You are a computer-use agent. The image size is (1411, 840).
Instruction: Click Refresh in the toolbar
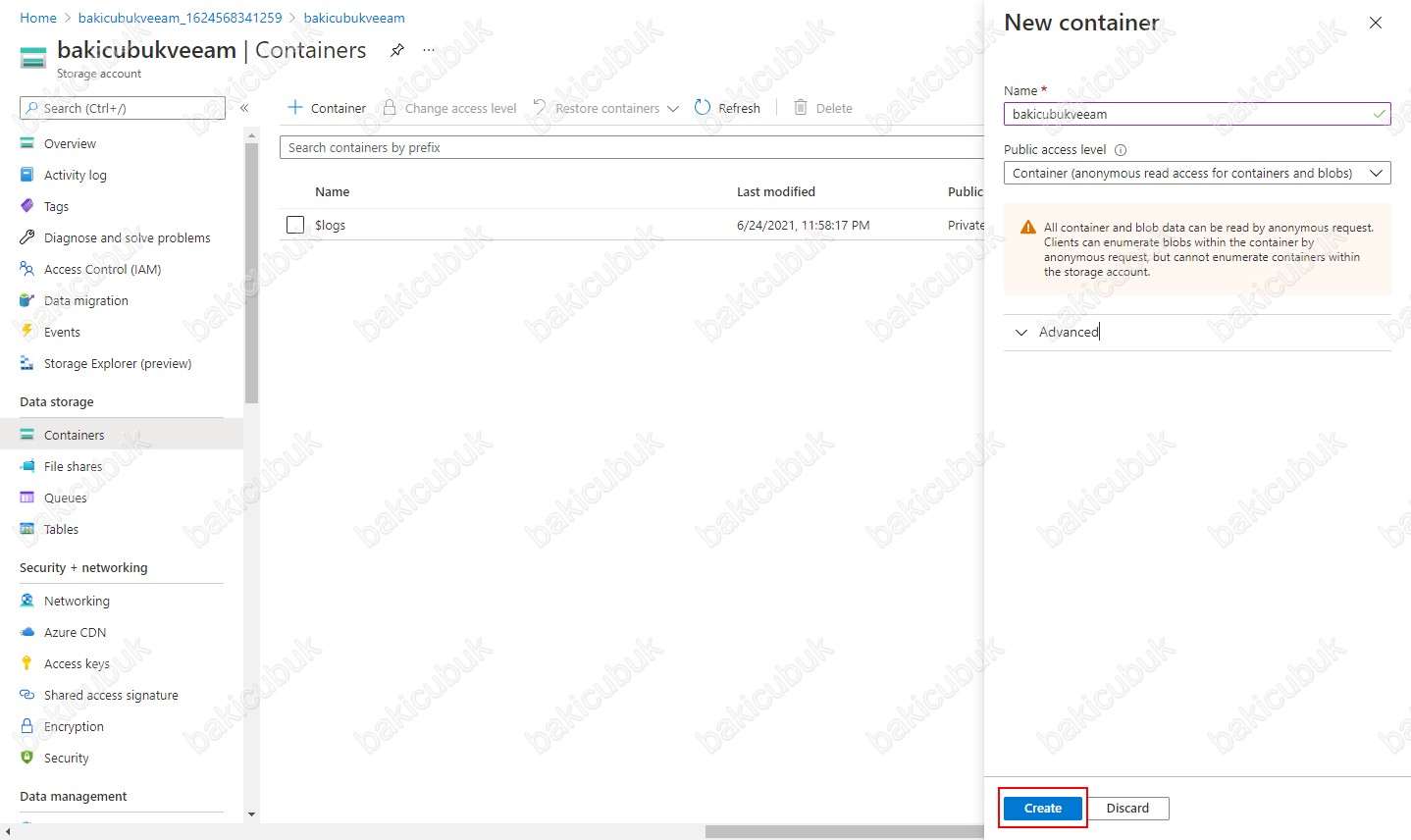[727, 108]
